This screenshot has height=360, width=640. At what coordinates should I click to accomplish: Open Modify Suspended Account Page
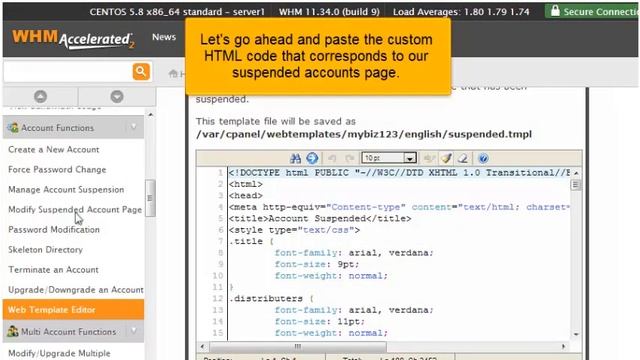point(75,209)
